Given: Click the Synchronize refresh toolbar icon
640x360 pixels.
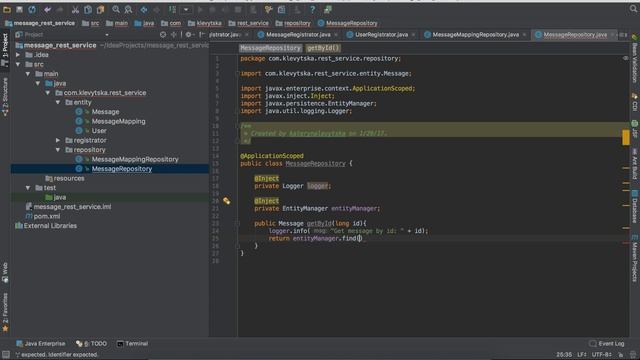Looking at the screenshot, I should (x=32, y=9).
